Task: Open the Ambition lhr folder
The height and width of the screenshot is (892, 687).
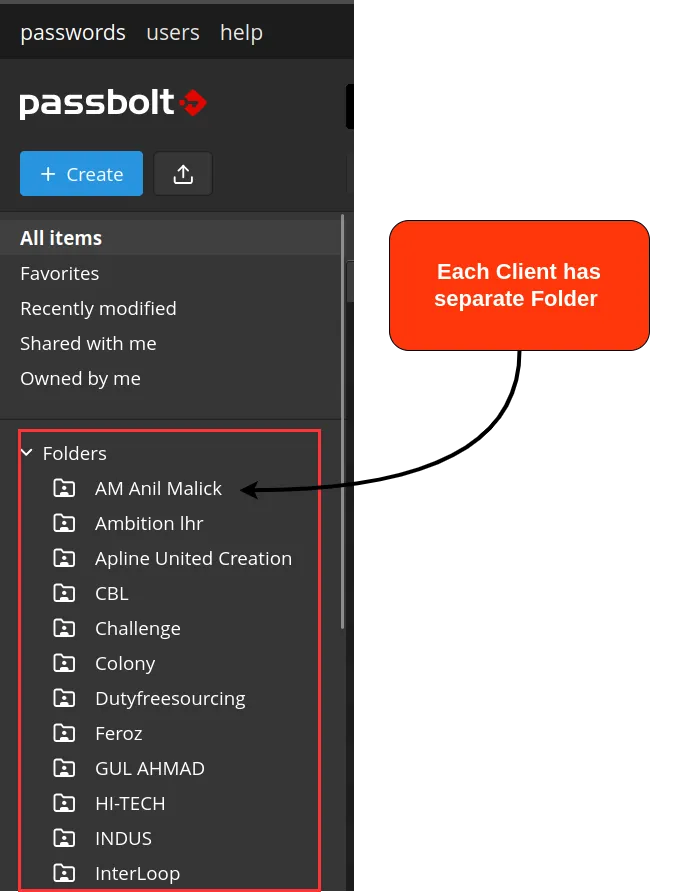Action: point(149,523)
